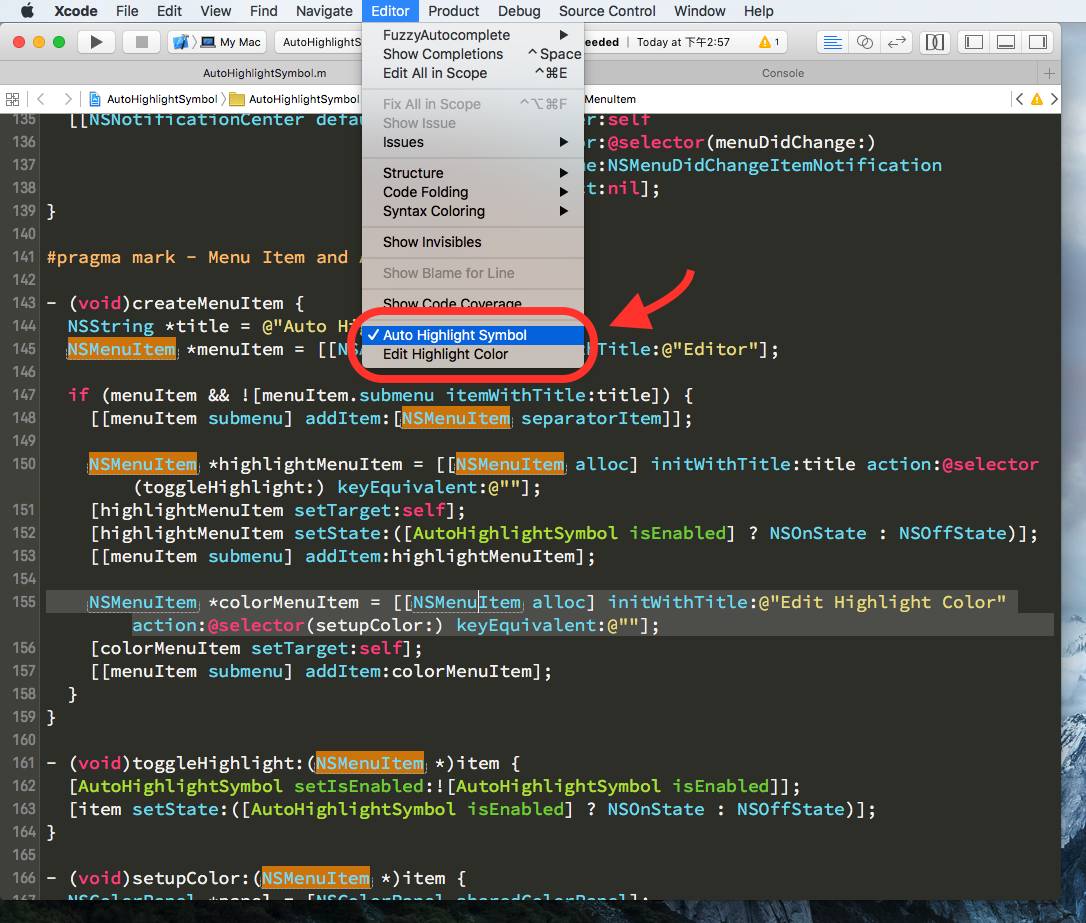Toggle the Navigator panel visibility
The height and width of the screenshot is (923, 1086).
coord(973,42)
